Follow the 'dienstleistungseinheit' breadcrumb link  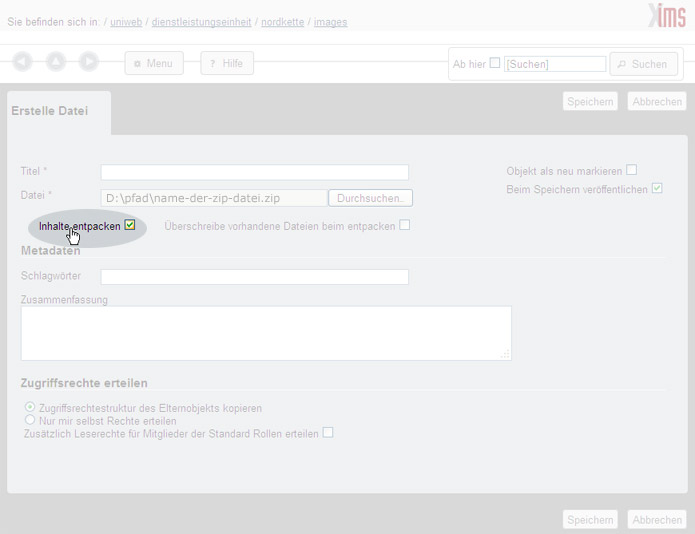point(202,22)
